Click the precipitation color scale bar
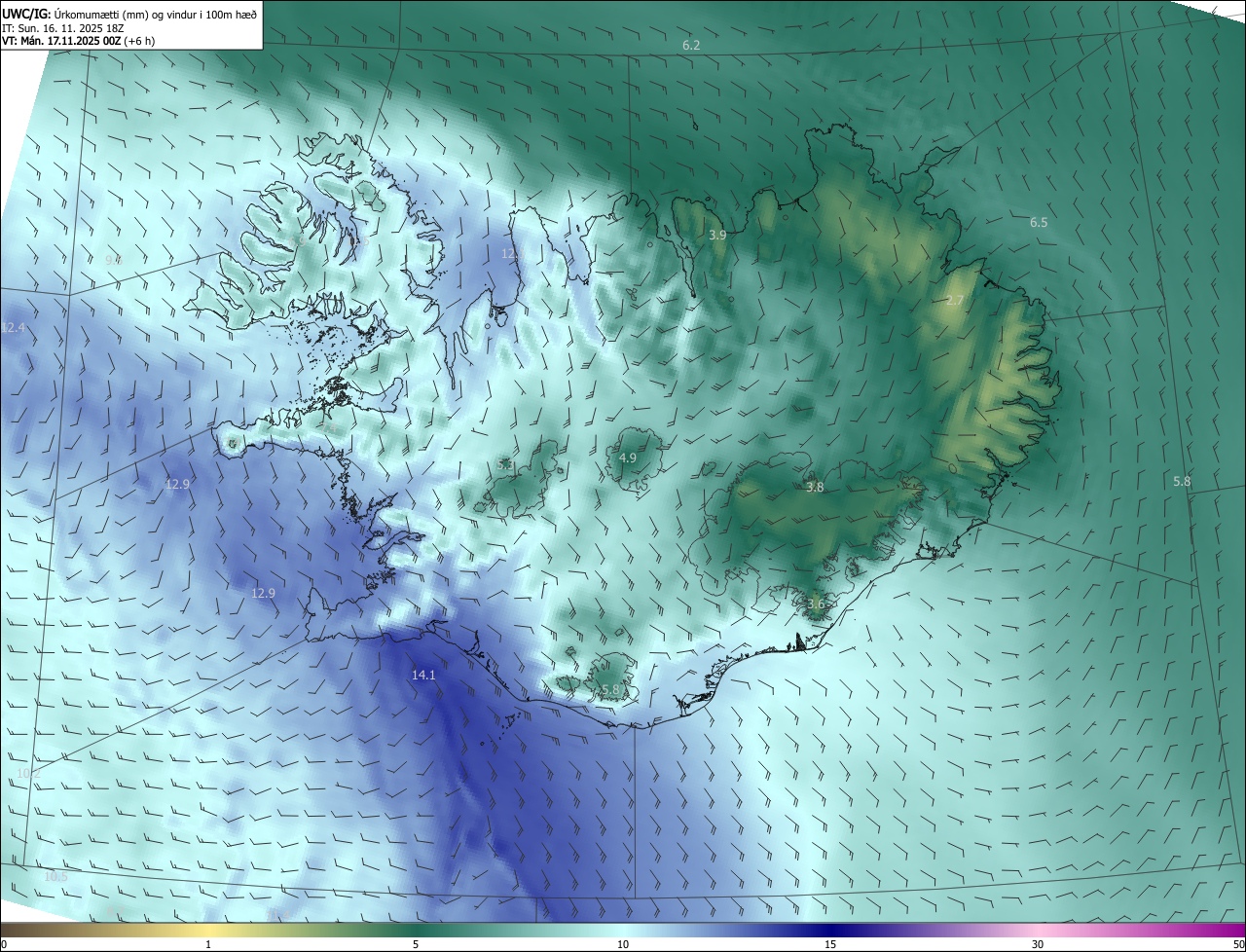The image size is (1246, 952). click(623, 930)
